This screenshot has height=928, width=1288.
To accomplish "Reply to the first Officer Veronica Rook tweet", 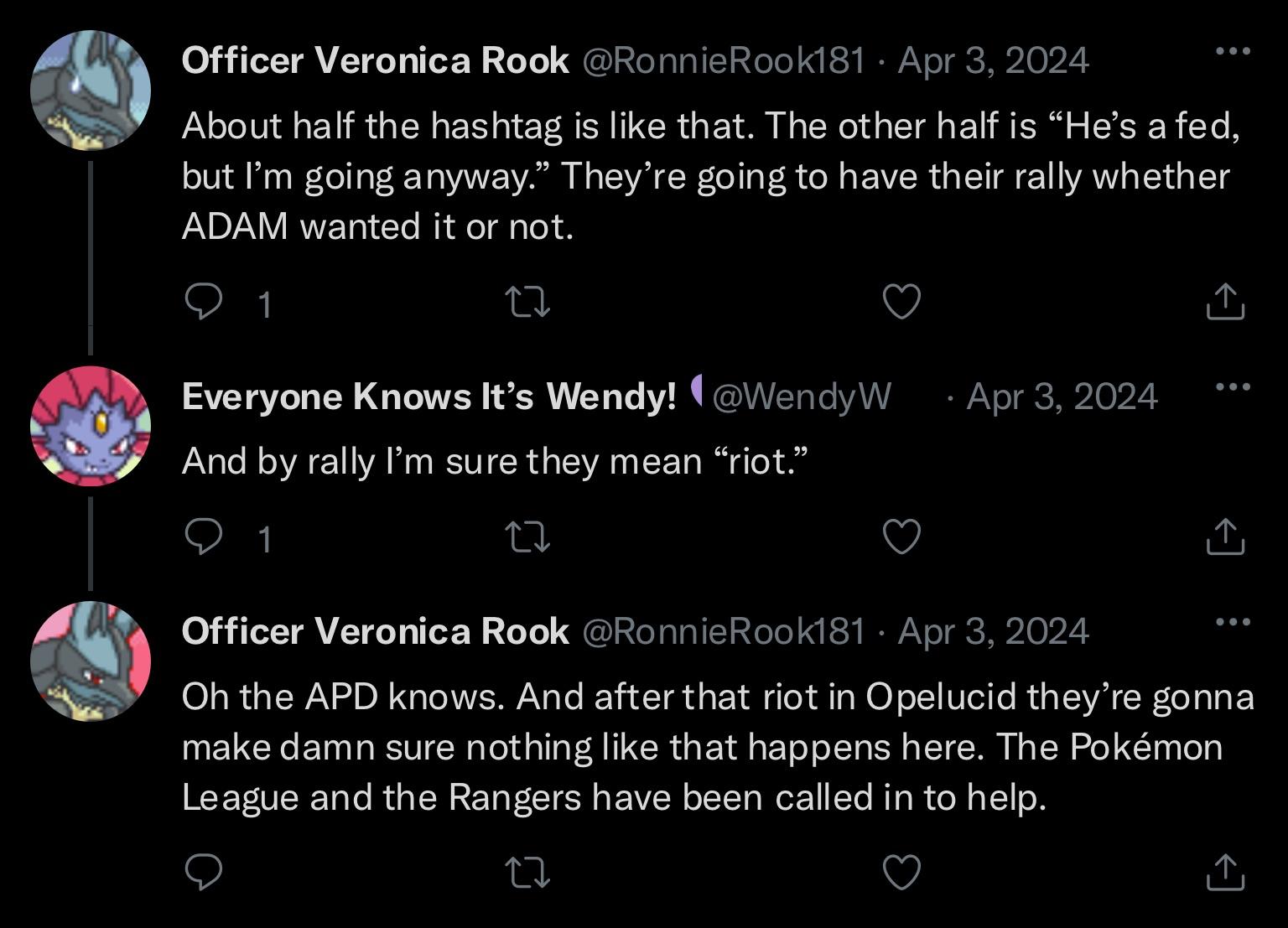I will pyautogui.click(x=204, y=302).
